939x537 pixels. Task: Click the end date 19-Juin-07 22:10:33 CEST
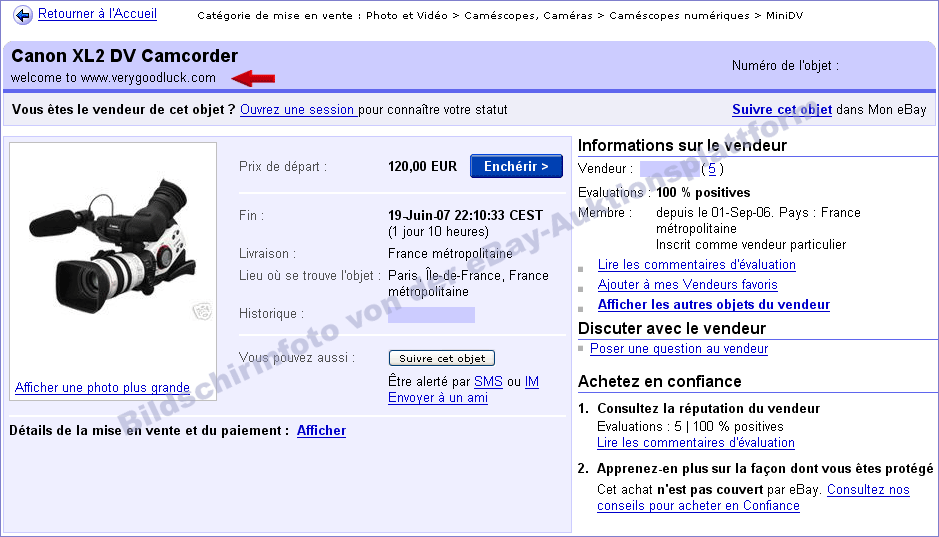tap(465, 215)
